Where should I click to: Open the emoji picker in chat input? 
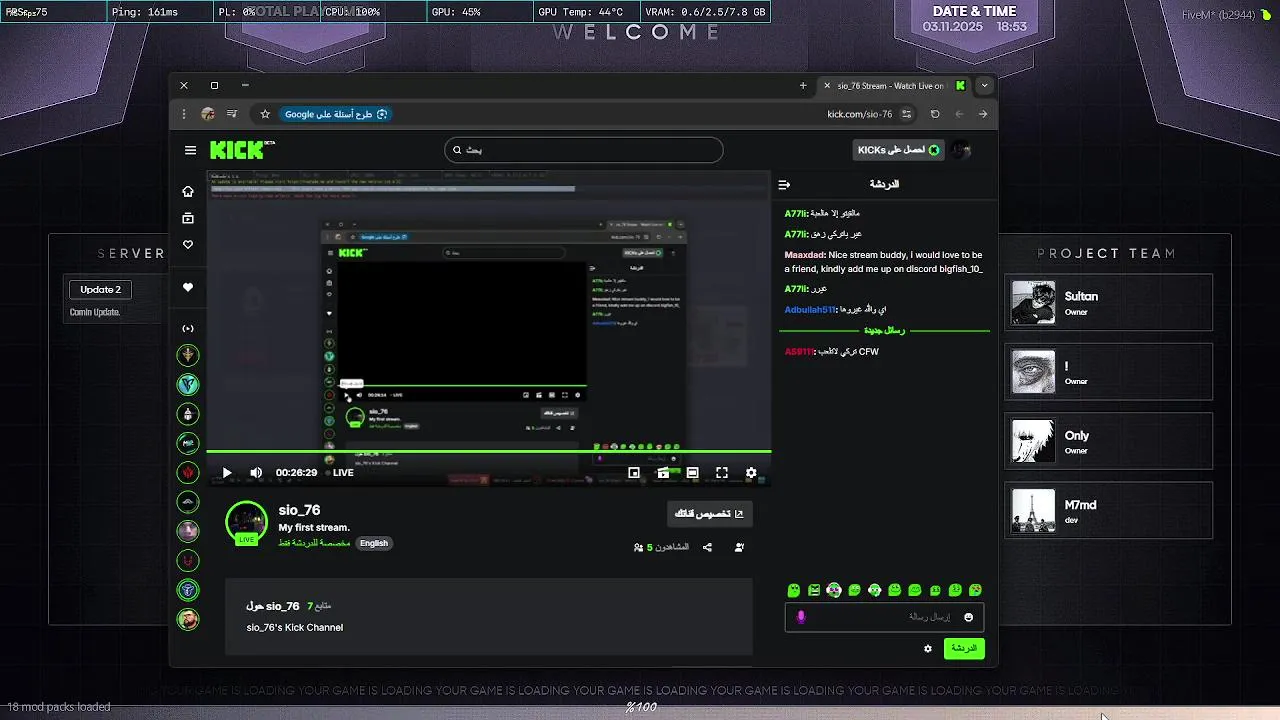[968, 617]
